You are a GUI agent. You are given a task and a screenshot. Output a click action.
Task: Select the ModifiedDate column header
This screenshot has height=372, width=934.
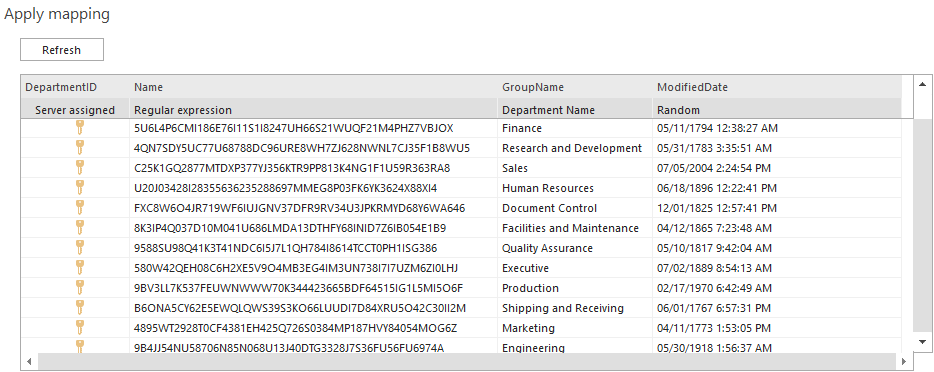(777, 87)
